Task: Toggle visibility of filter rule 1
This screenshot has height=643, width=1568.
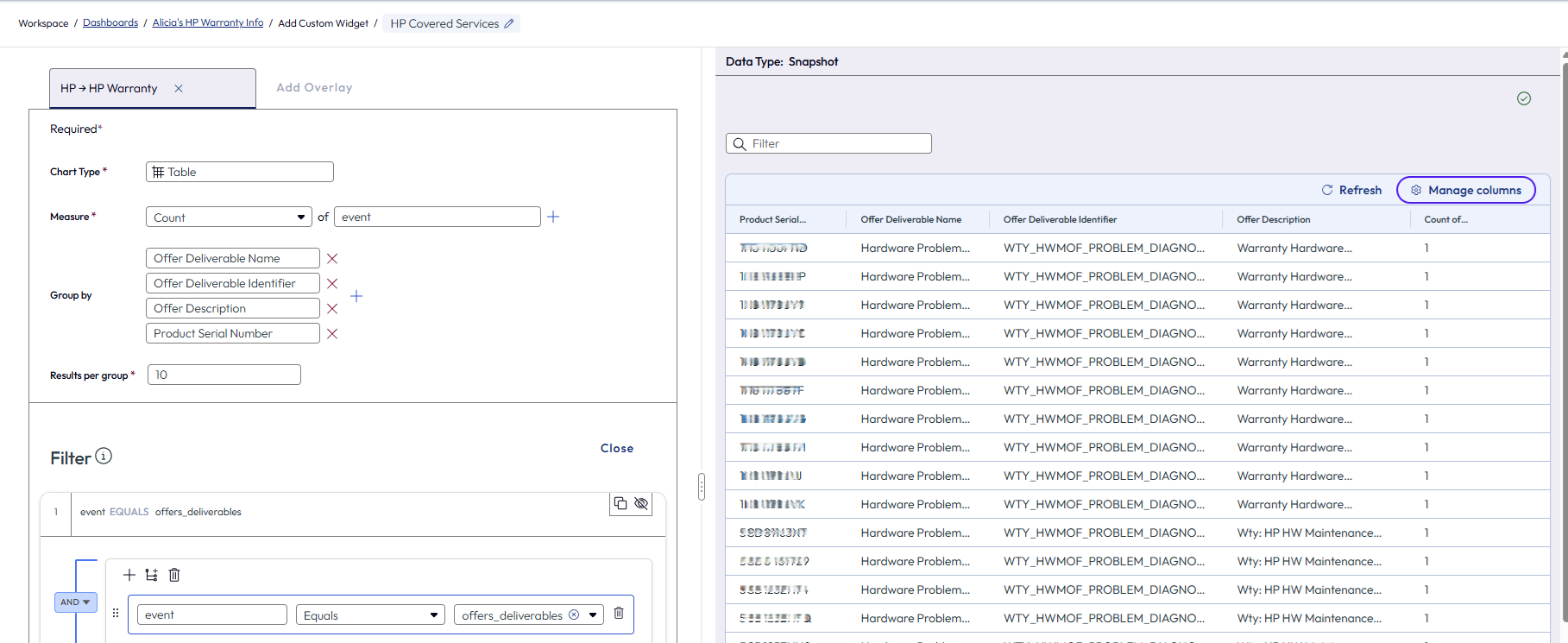Action: click(x=641, y=503)
